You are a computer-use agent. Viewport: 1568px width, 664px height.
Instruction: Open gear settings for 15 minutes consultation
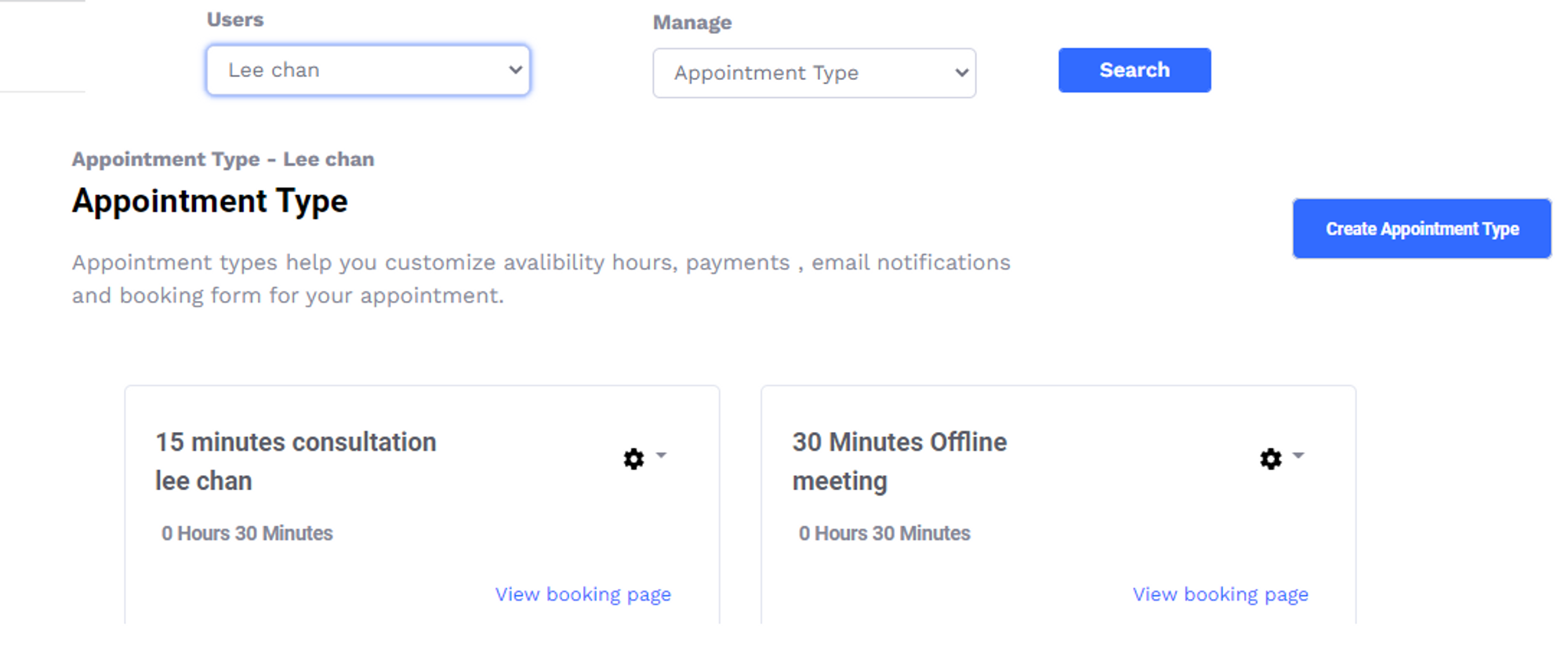(x=633, y=459)
